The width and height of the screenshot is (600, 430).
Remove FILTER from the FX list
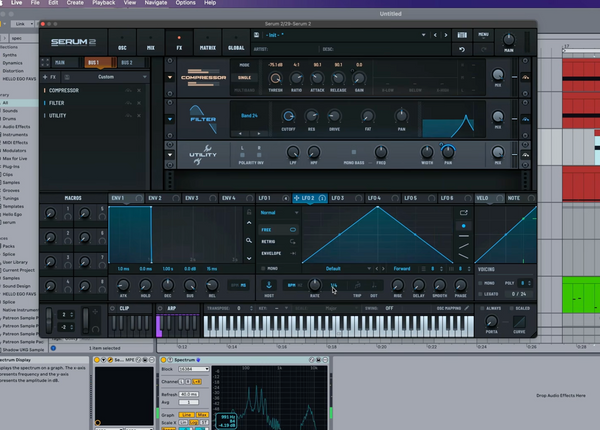click(x=139, y=103)
